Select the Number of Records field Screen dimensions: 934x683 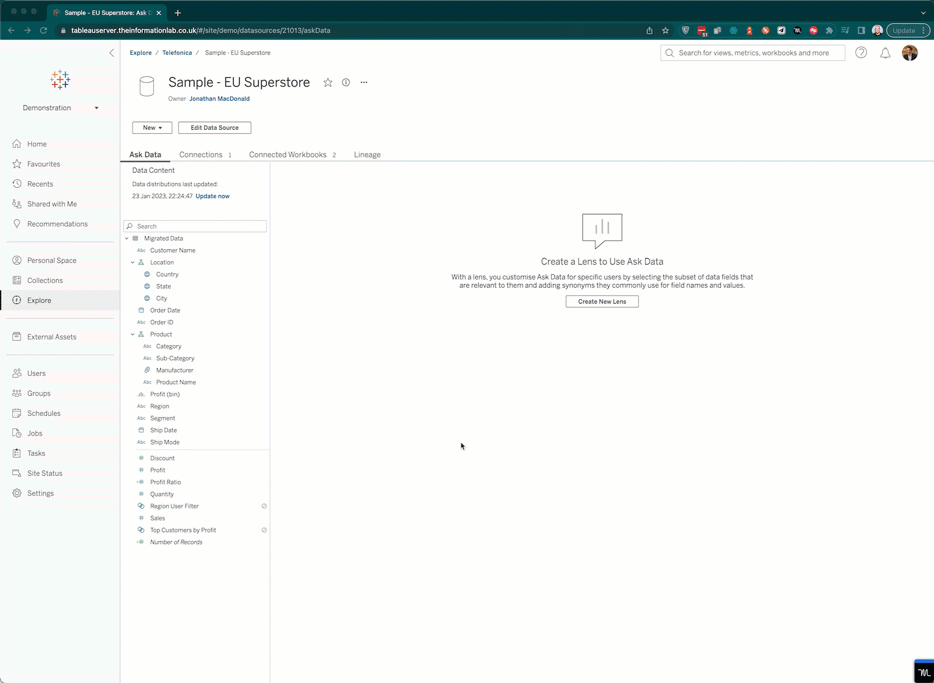pos(176,542)
